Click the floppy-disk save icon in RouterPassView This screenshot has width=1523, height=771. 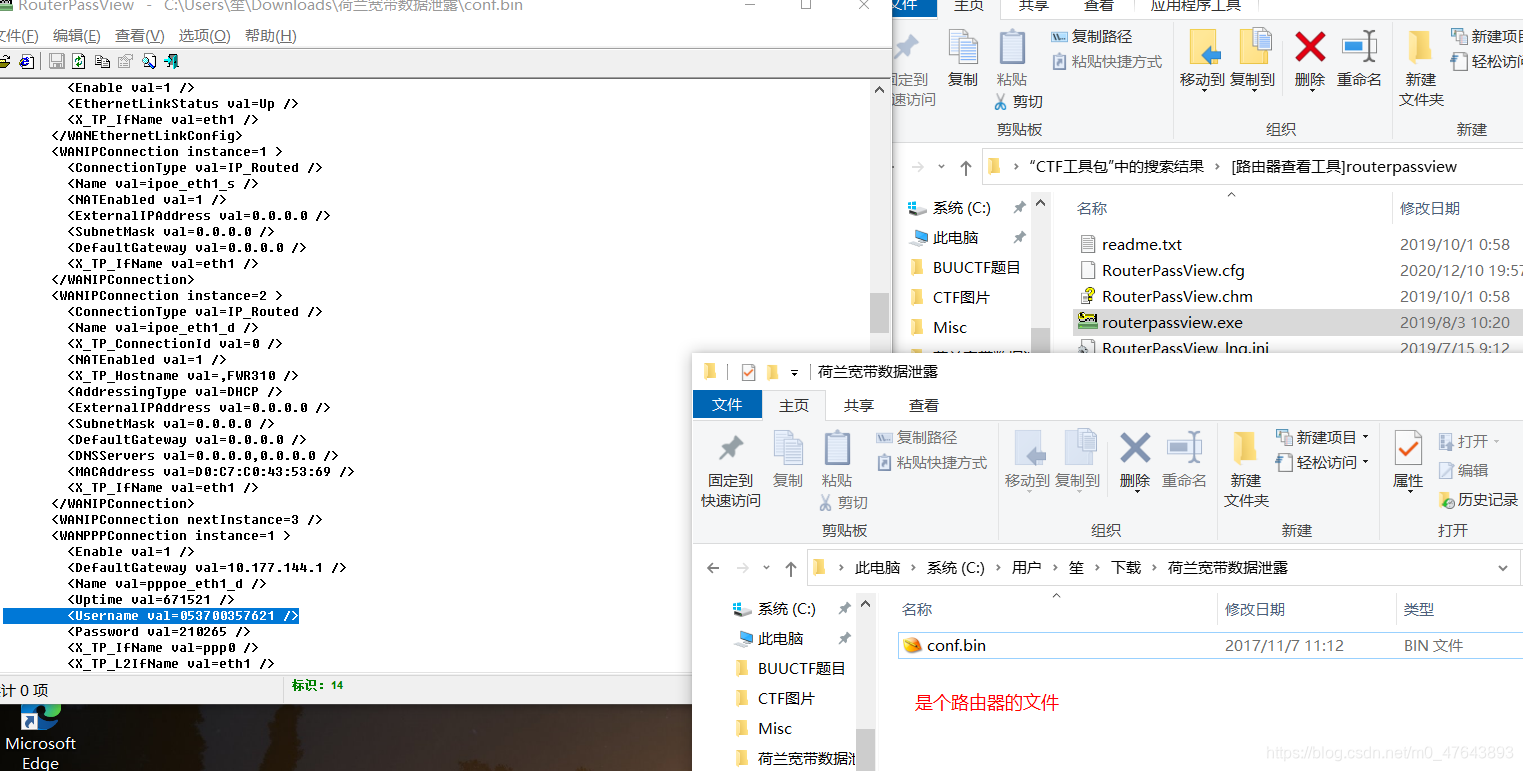[57, 61]
